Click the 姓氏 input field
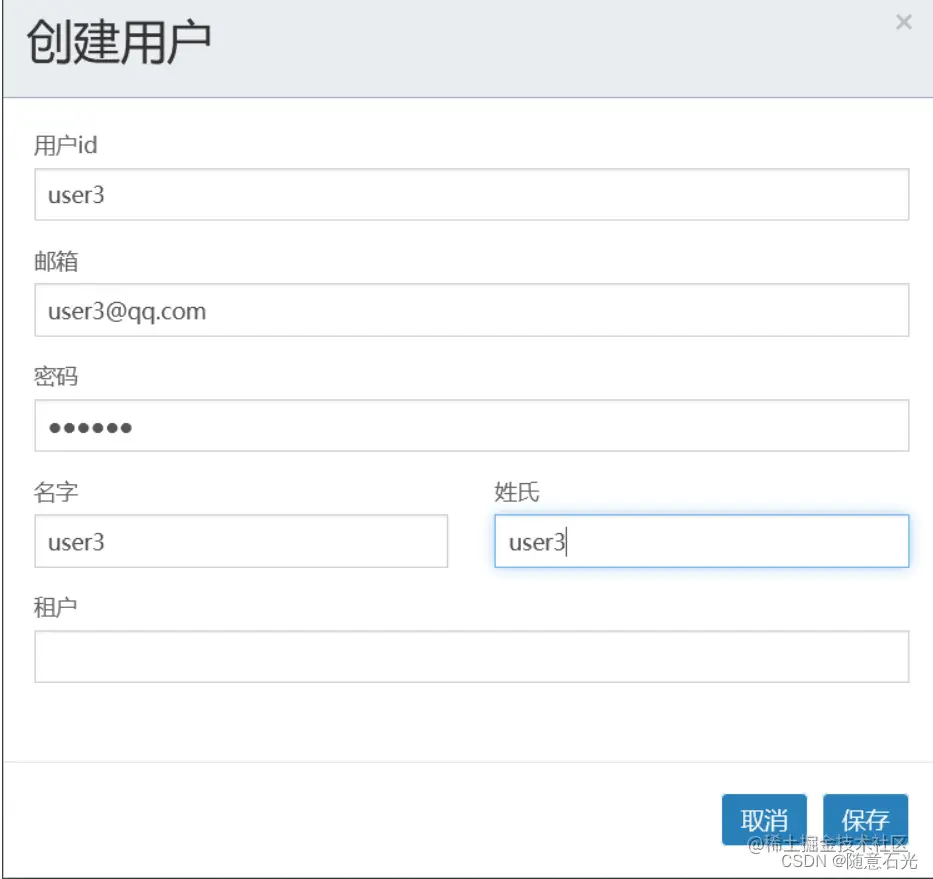 [x=702, y=541]
